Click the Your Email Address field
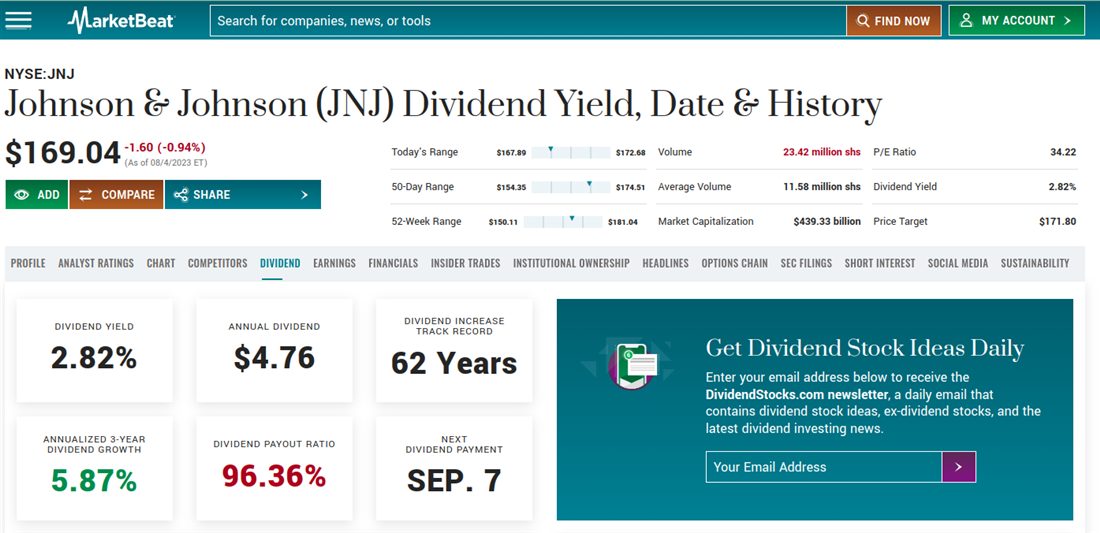1100x533 pixels. [824, 467]
